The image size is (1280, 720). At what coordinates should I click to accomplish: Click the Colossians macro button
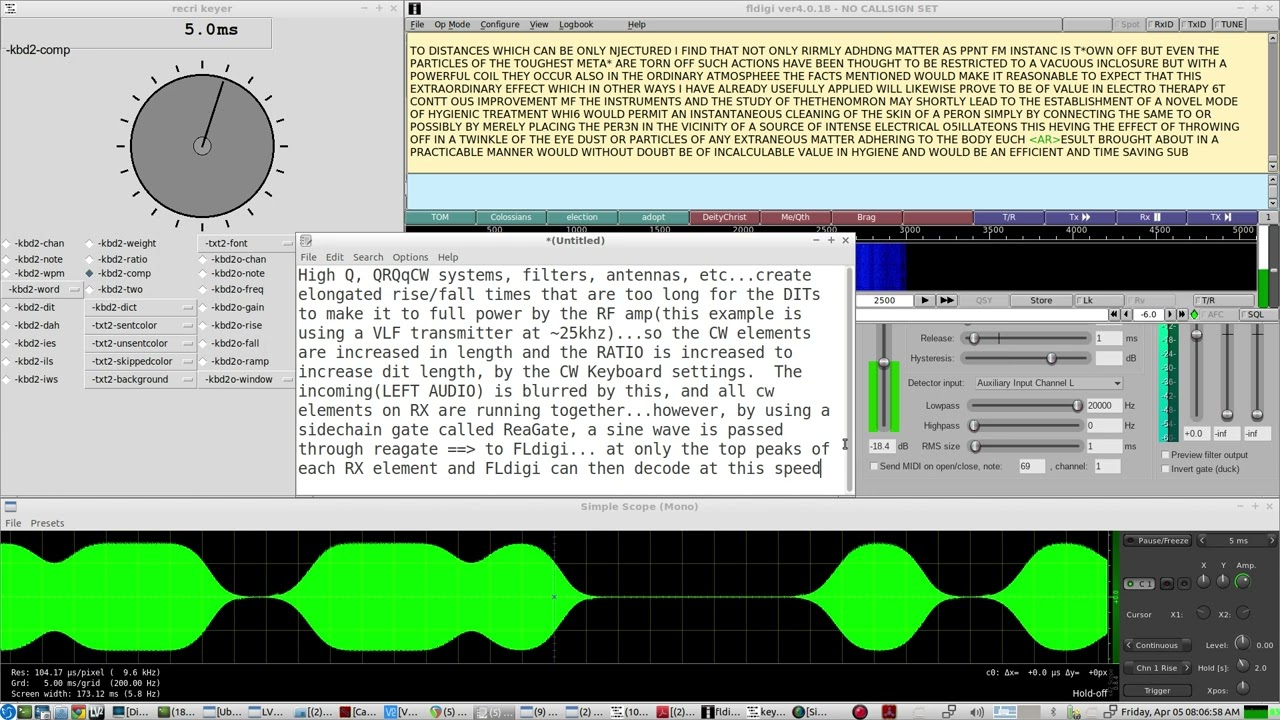click(511, 217)
